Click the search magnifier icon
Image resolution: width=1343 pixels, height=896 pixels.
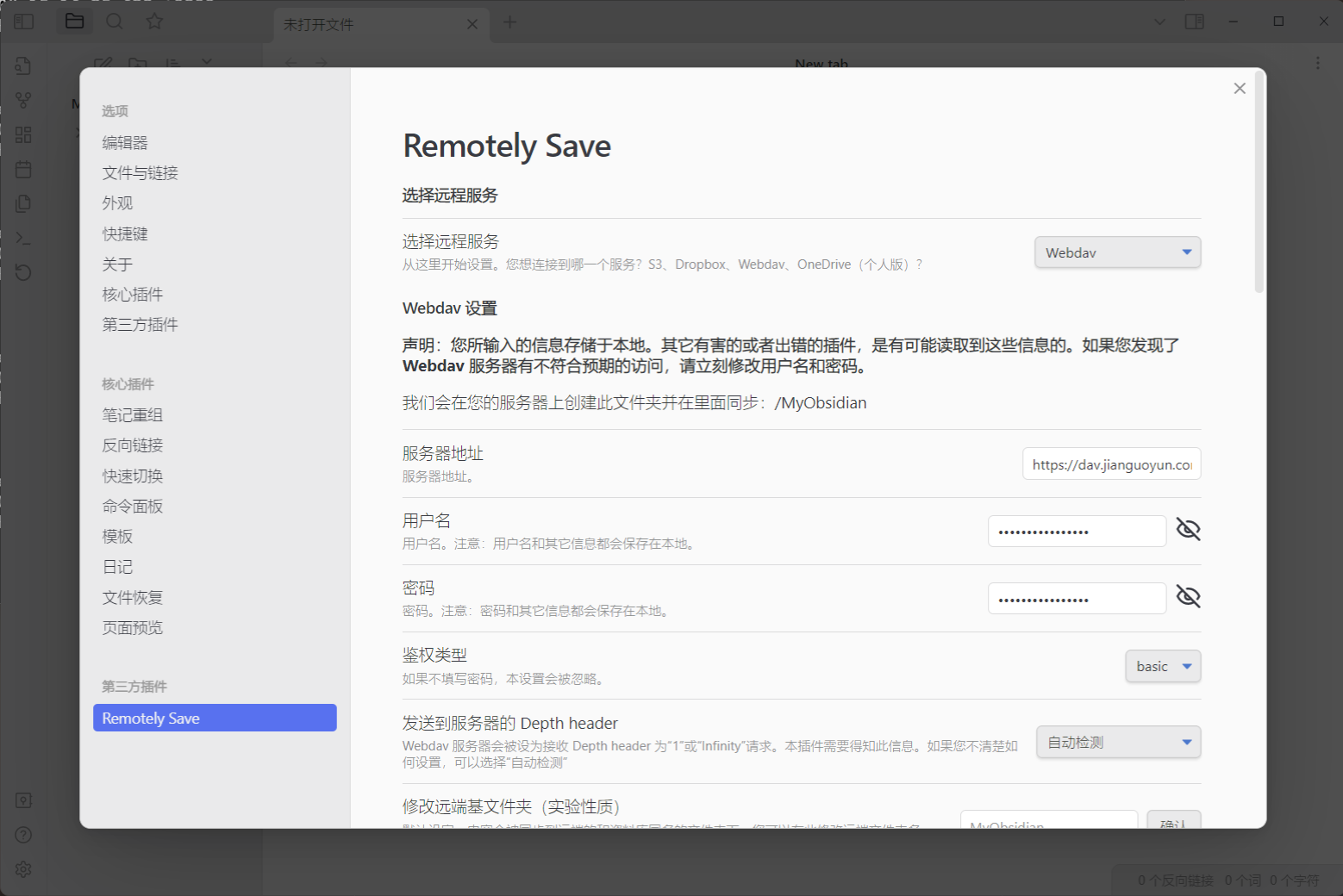pyautogui.click(x=115, y=22)
